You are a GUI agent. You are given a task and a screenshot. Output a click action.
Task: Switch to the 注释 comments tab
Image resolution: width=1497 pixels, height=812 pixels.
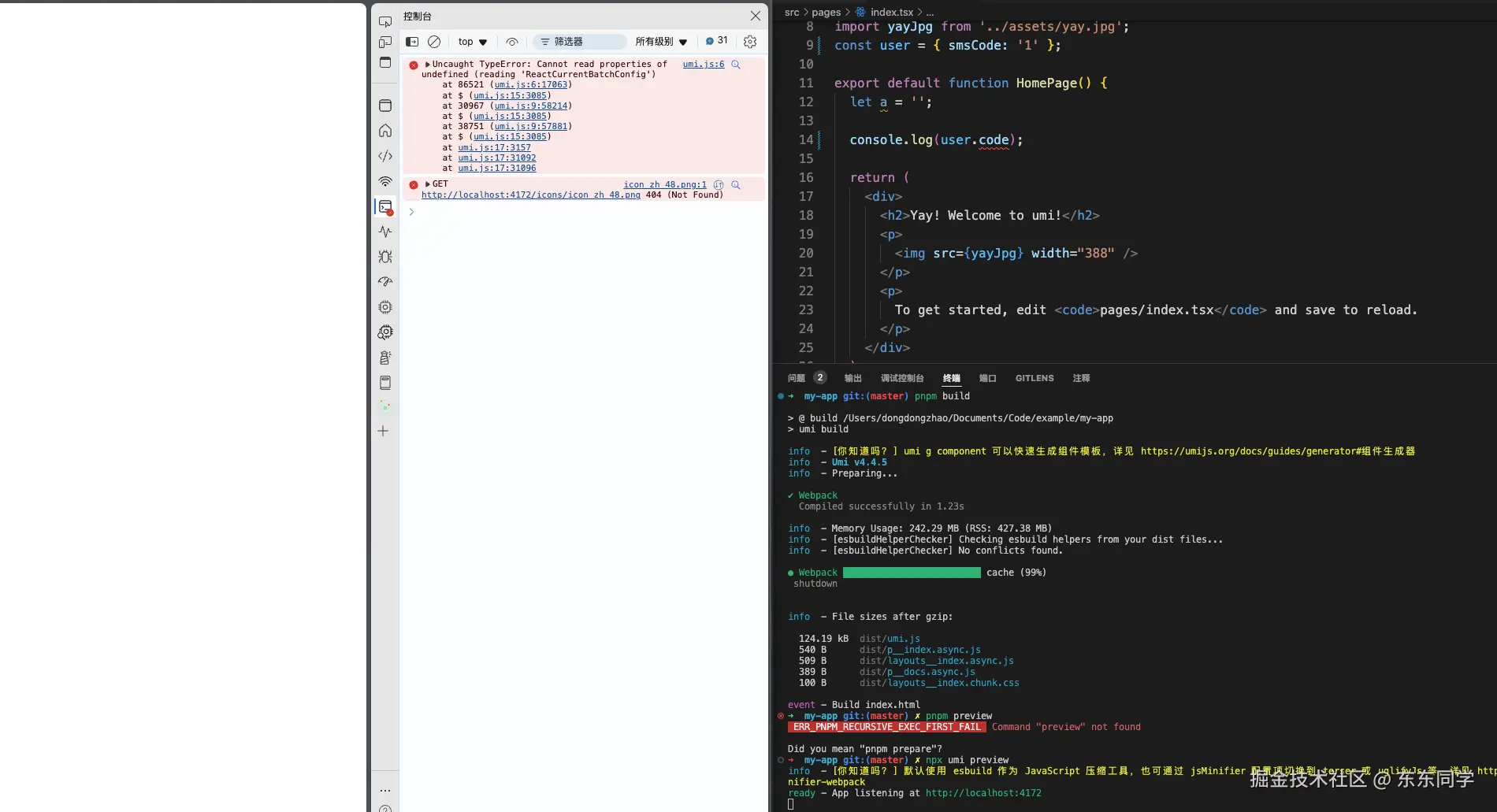1081,378
